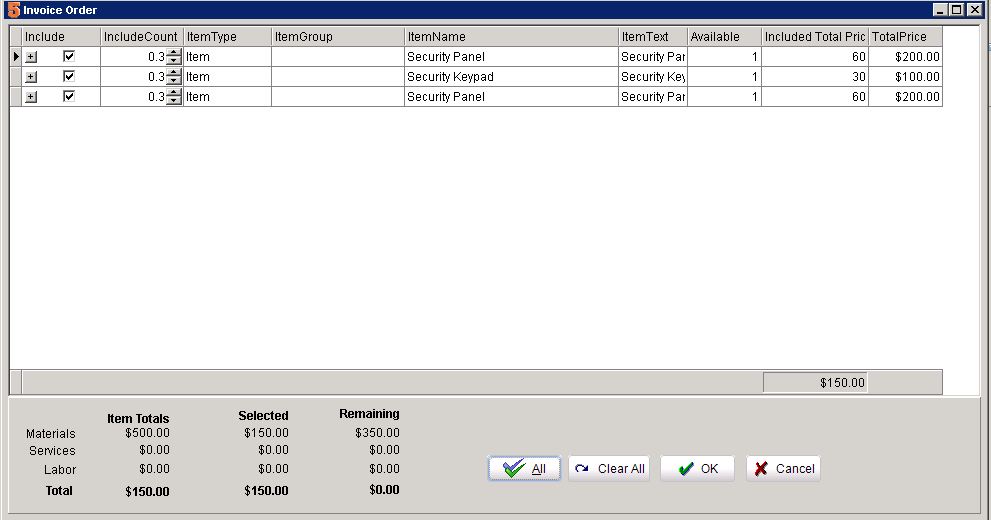Sort by Included Total Price column header
Screen dimensions: 991x520
coord(815,37)
